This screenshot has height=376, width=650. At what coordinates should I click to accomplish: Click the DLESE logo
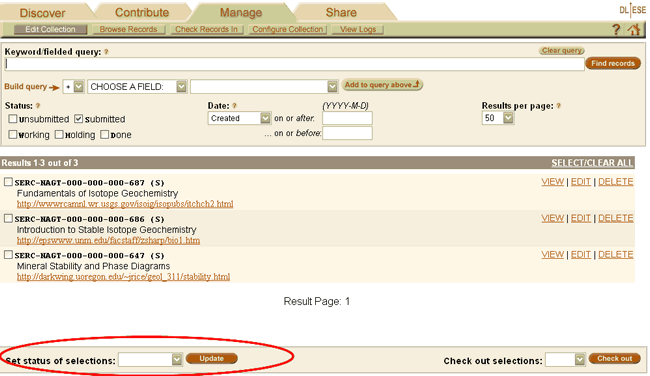(633, 10)
